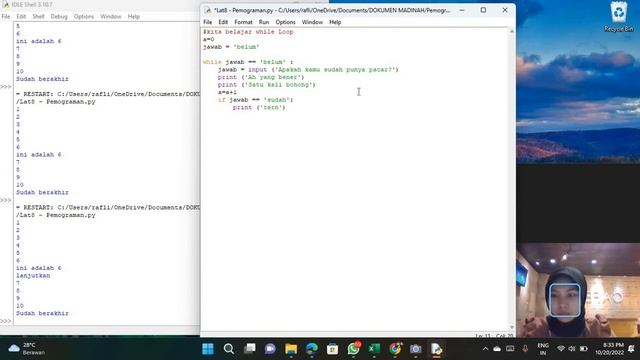The image size is (640, 360).
Task: Open Windows Start menu
Action: (x=208, y=349)
